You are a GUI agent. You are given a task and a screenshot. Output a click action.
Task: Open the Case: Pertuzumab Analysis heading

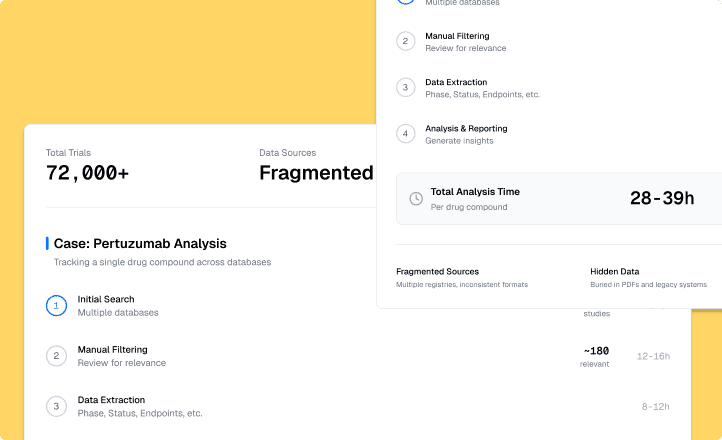140,243
